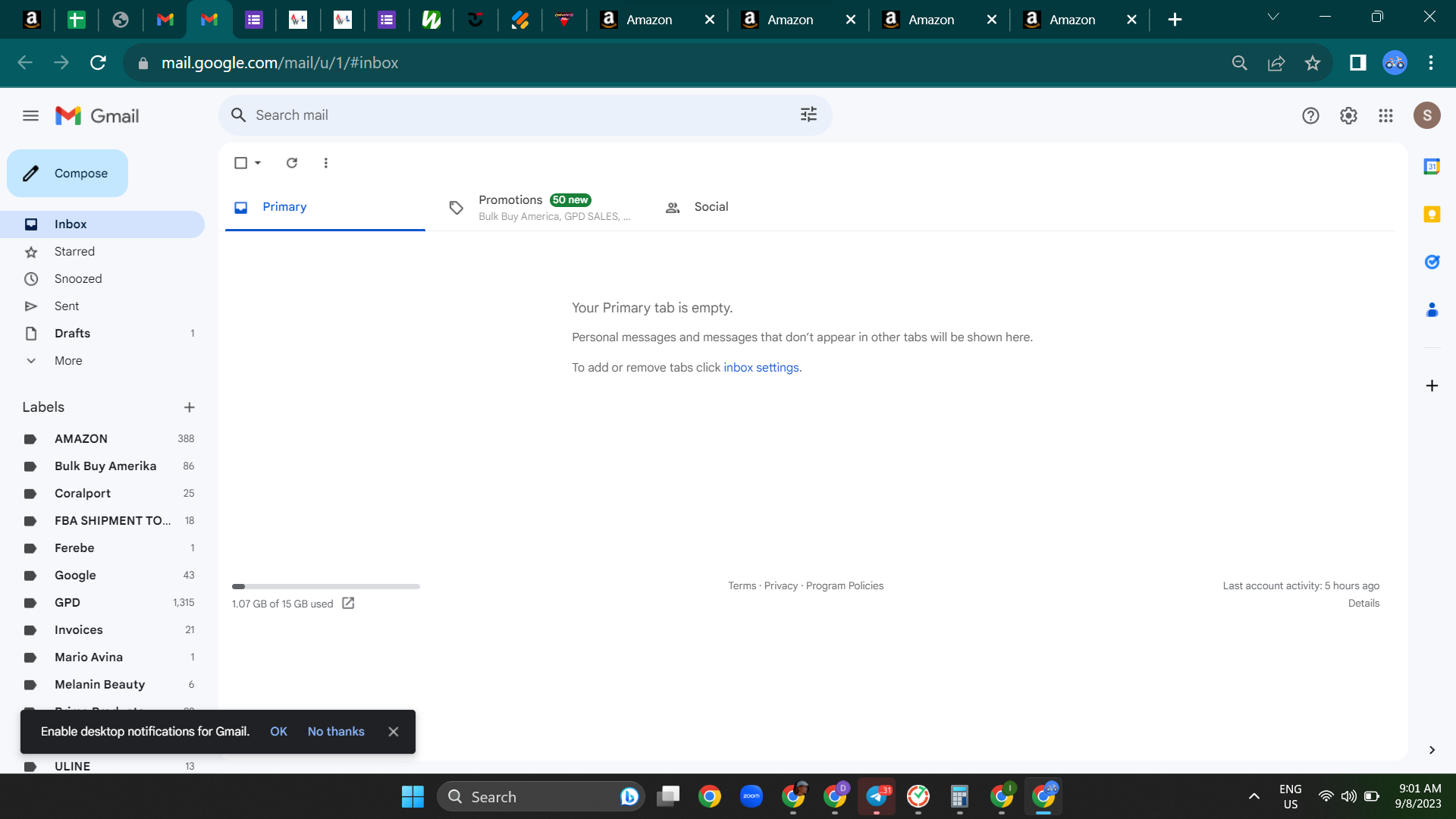1456x819 pixels.
Task: Open the AMAZON label
Action: 102,439
